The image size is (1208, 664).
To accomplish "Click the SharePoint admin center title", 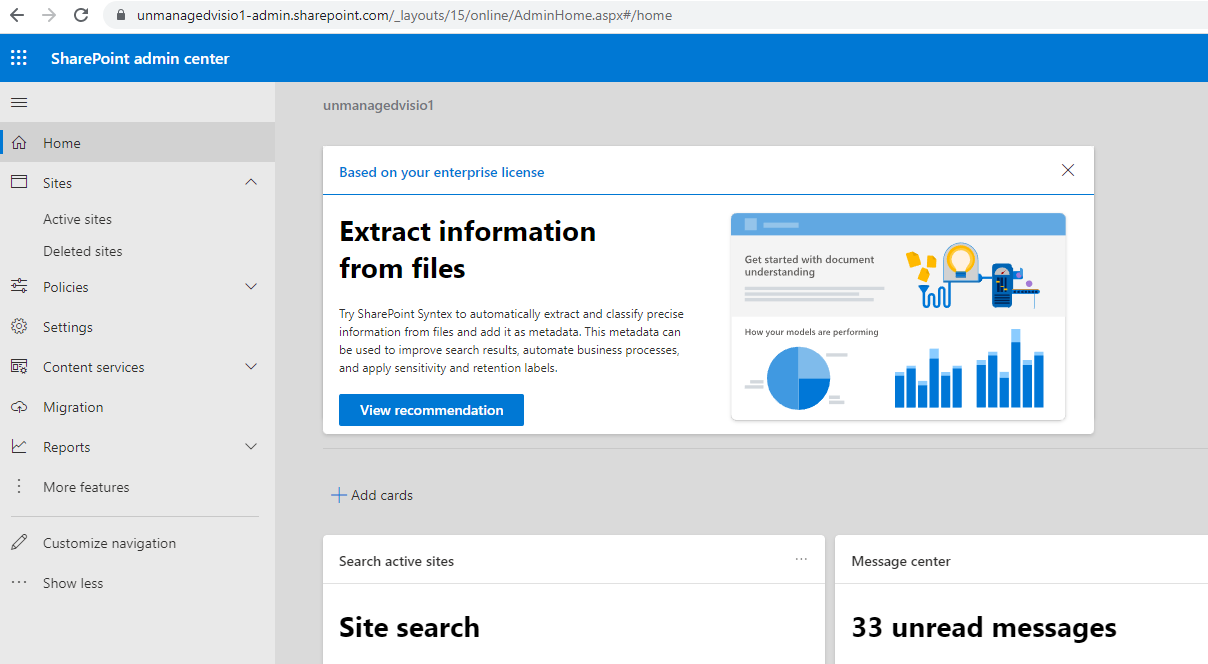I will click(x=140, y=58).
